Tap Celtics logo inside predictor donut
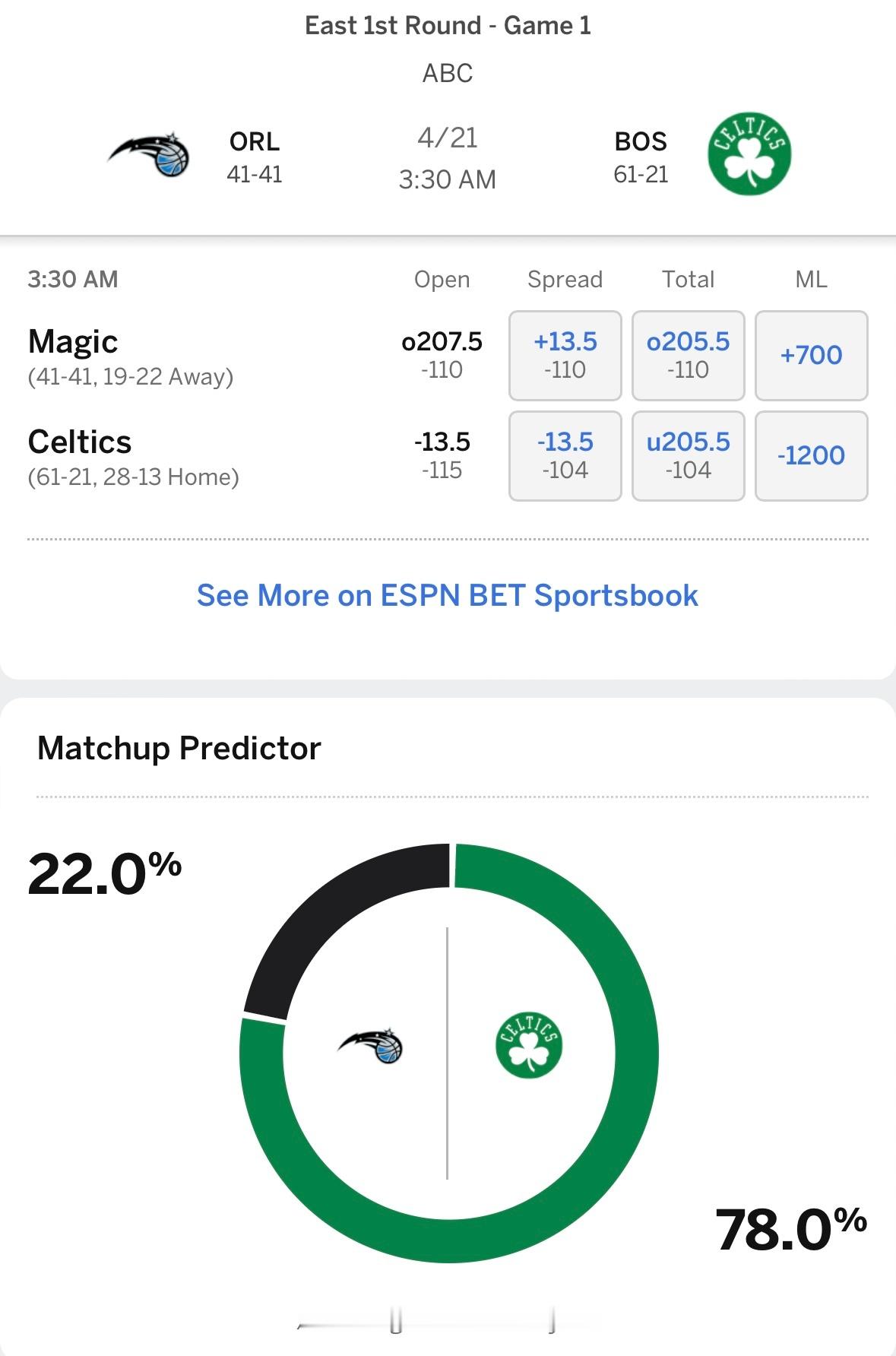Viewport: 896px width, 1356px height. (x=528, y=1045)
